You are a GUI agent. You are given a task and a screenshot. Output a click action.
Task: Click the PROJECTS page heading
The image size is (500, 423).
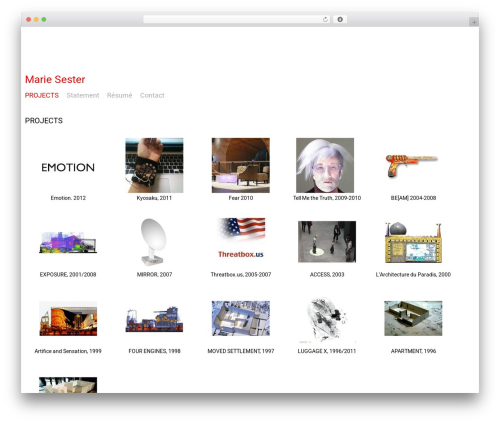pyautogui.click(x=44, y=120)
